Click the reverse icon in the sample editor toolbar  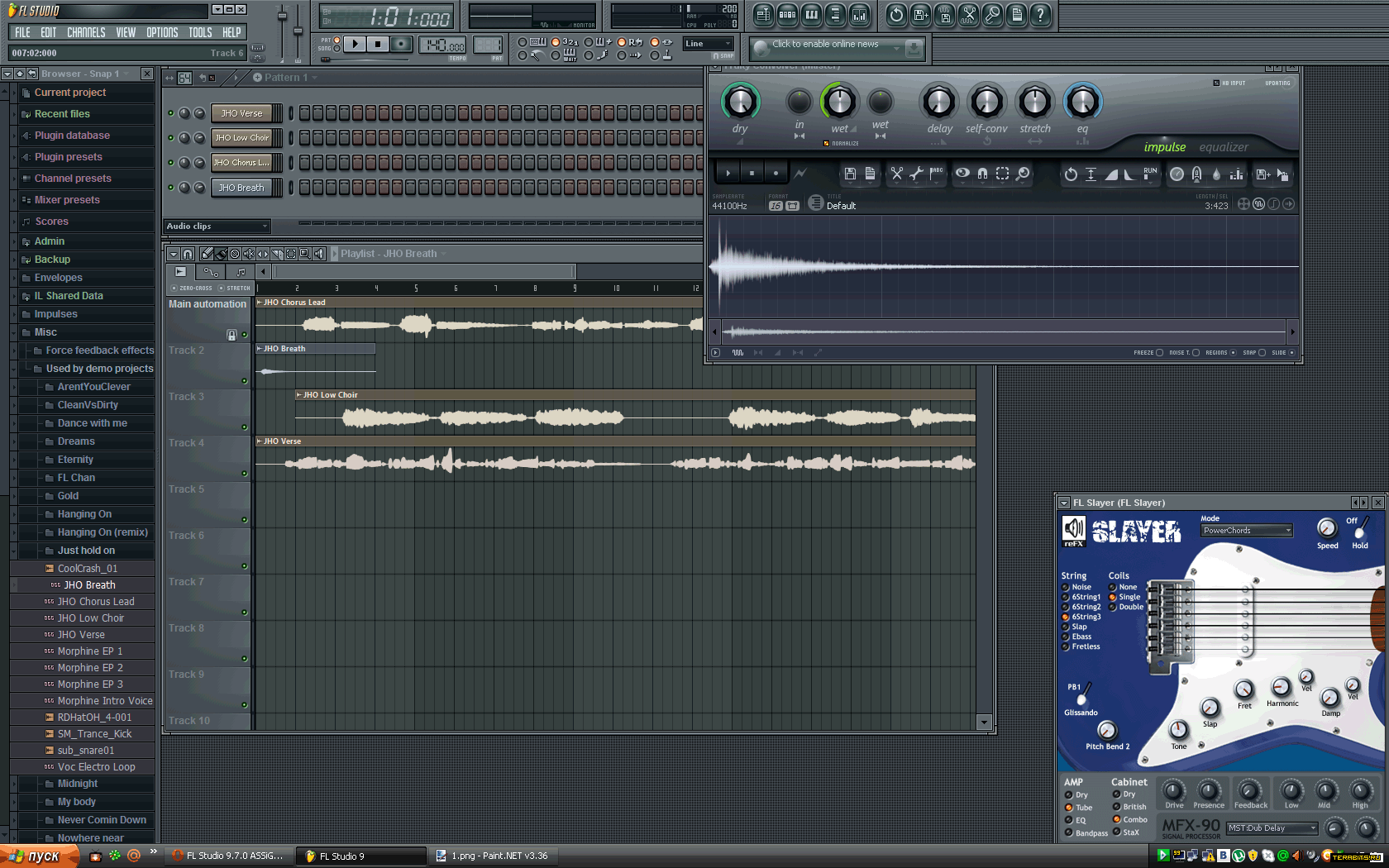pos(1071,174)
